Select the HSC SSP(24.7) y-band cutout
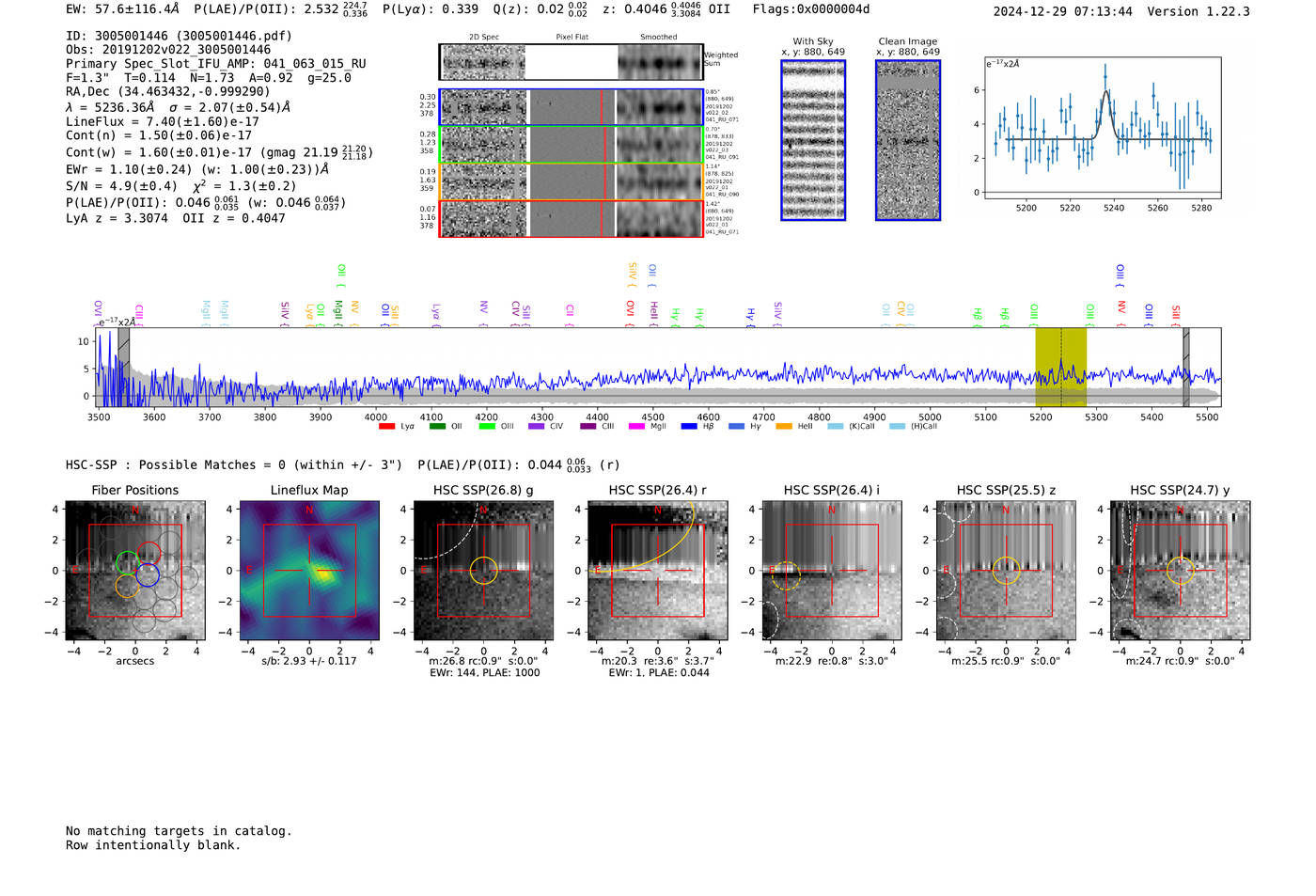This screenshot has width=1316, height=896. (x=1180, y=571)
